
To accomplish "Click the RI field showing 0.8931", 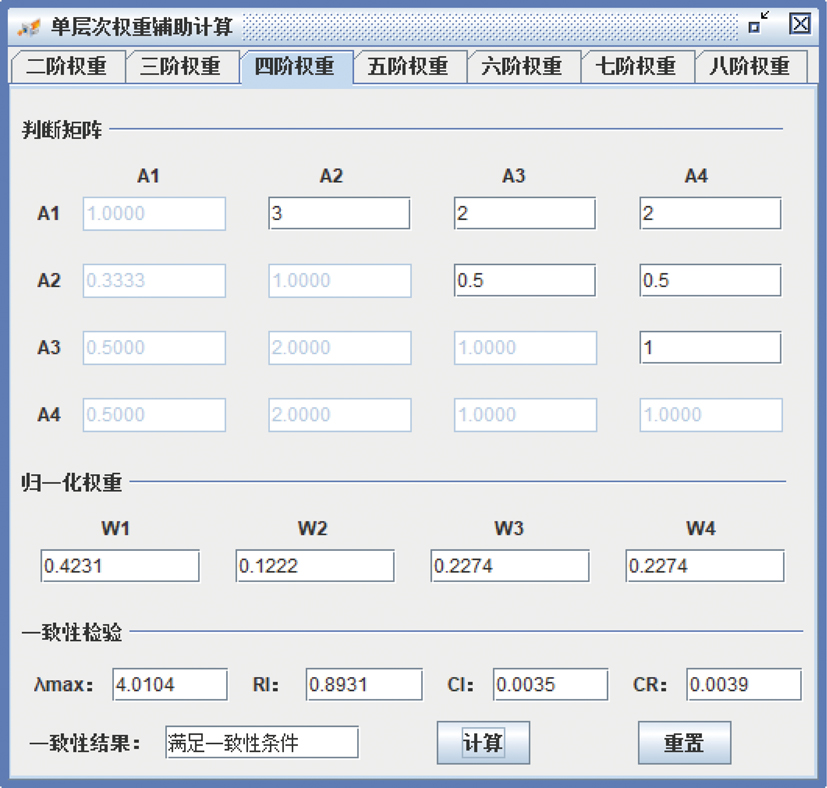I will pyautogui.click(x=364, y=685).
